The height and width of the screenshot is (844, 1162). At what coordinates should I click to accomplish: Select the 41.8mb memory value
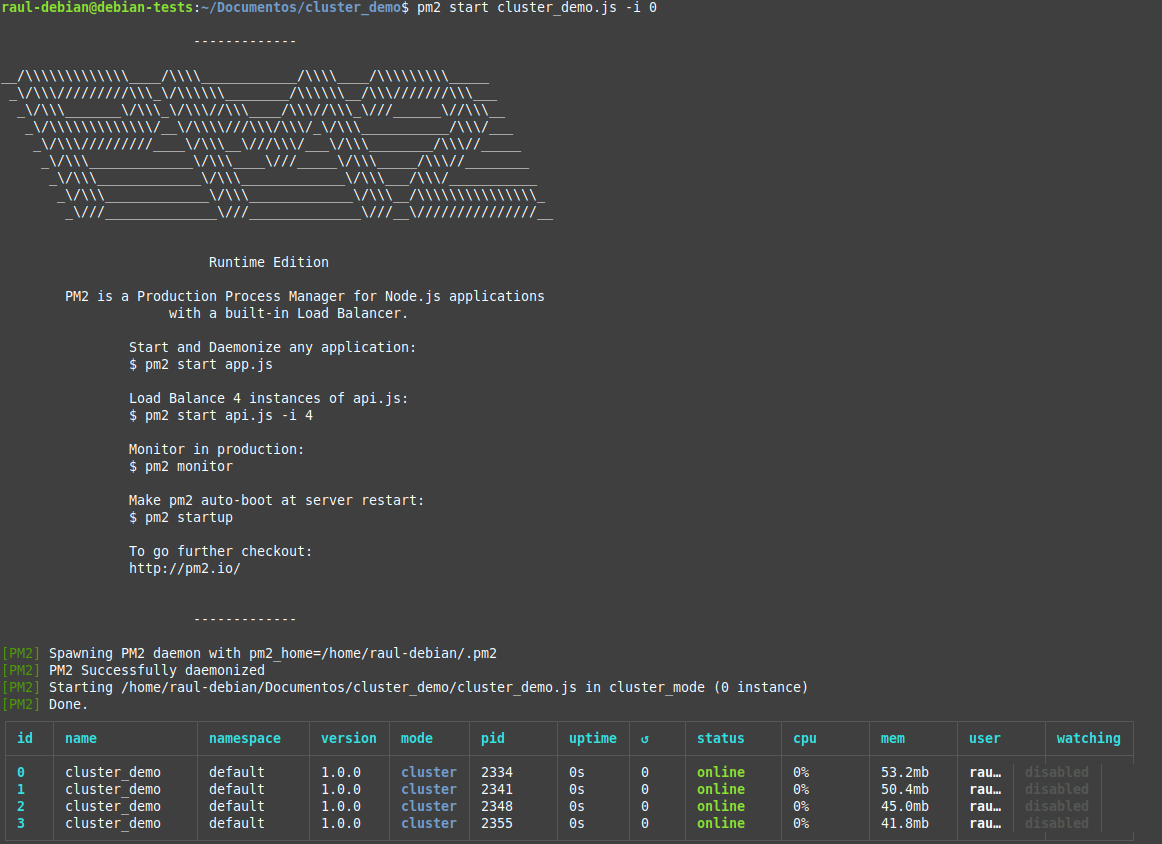(x=904, y=823)
